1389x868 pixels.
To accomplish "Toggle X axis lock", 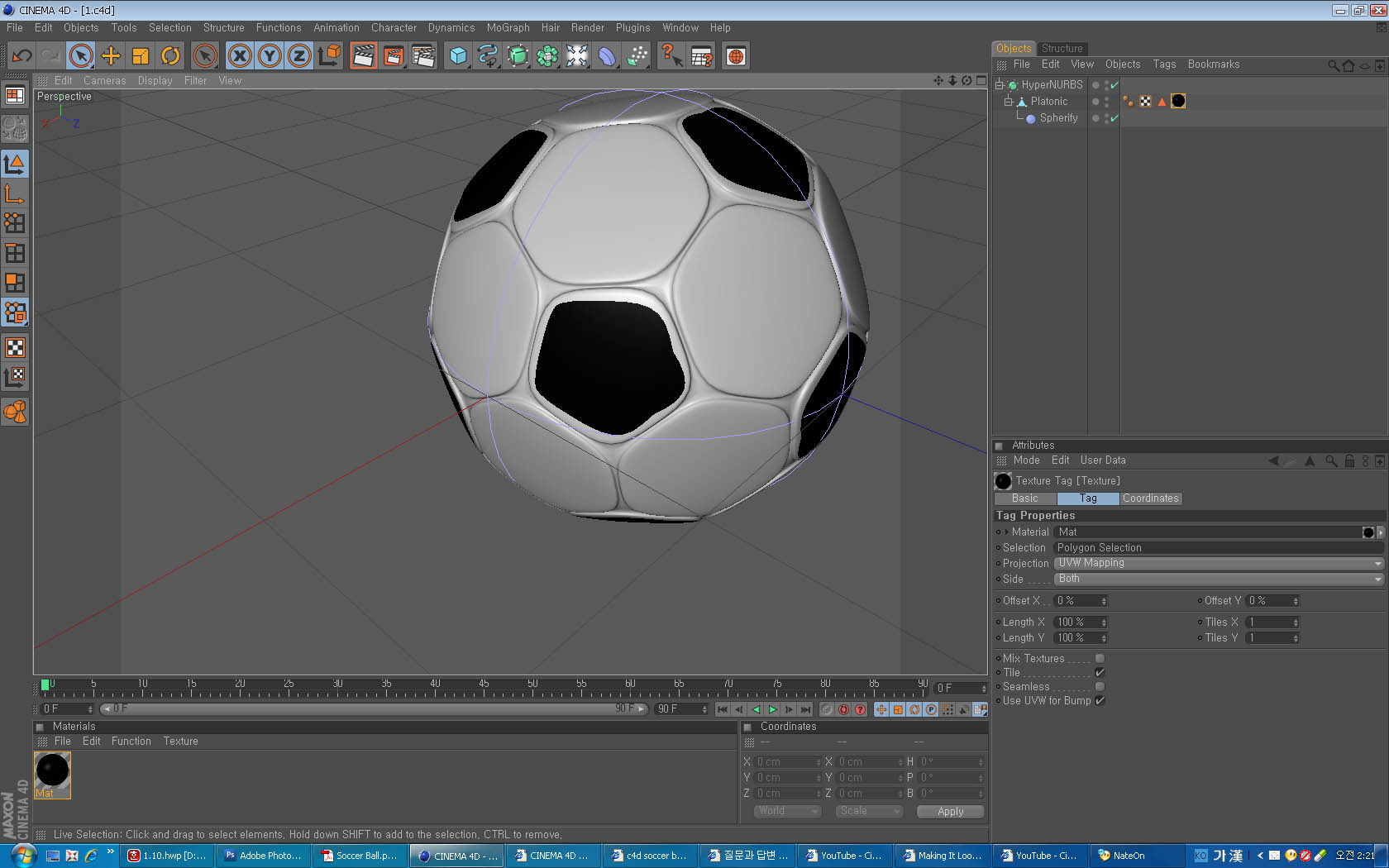I will [x=240, y=56].
